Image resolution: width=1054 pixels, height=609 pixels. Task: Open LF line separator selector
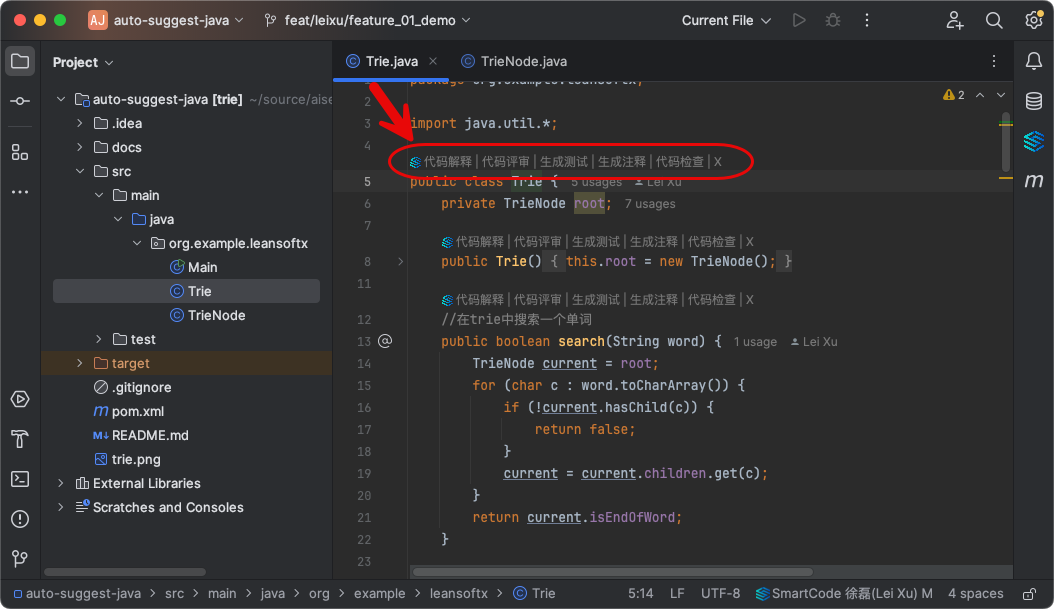click(677, 594)
